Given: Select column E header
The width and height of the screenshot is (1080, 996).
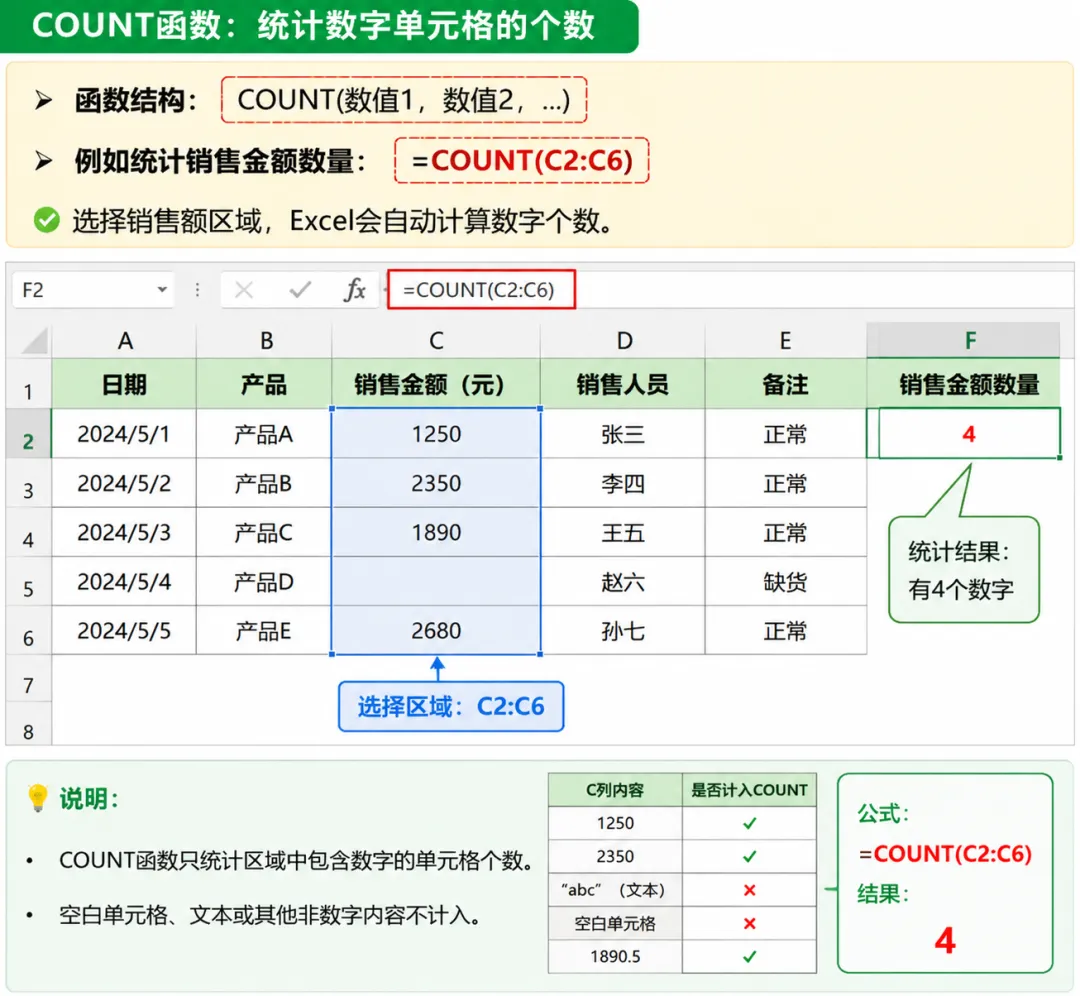Looking at the screenshot, I should [785, 340].
